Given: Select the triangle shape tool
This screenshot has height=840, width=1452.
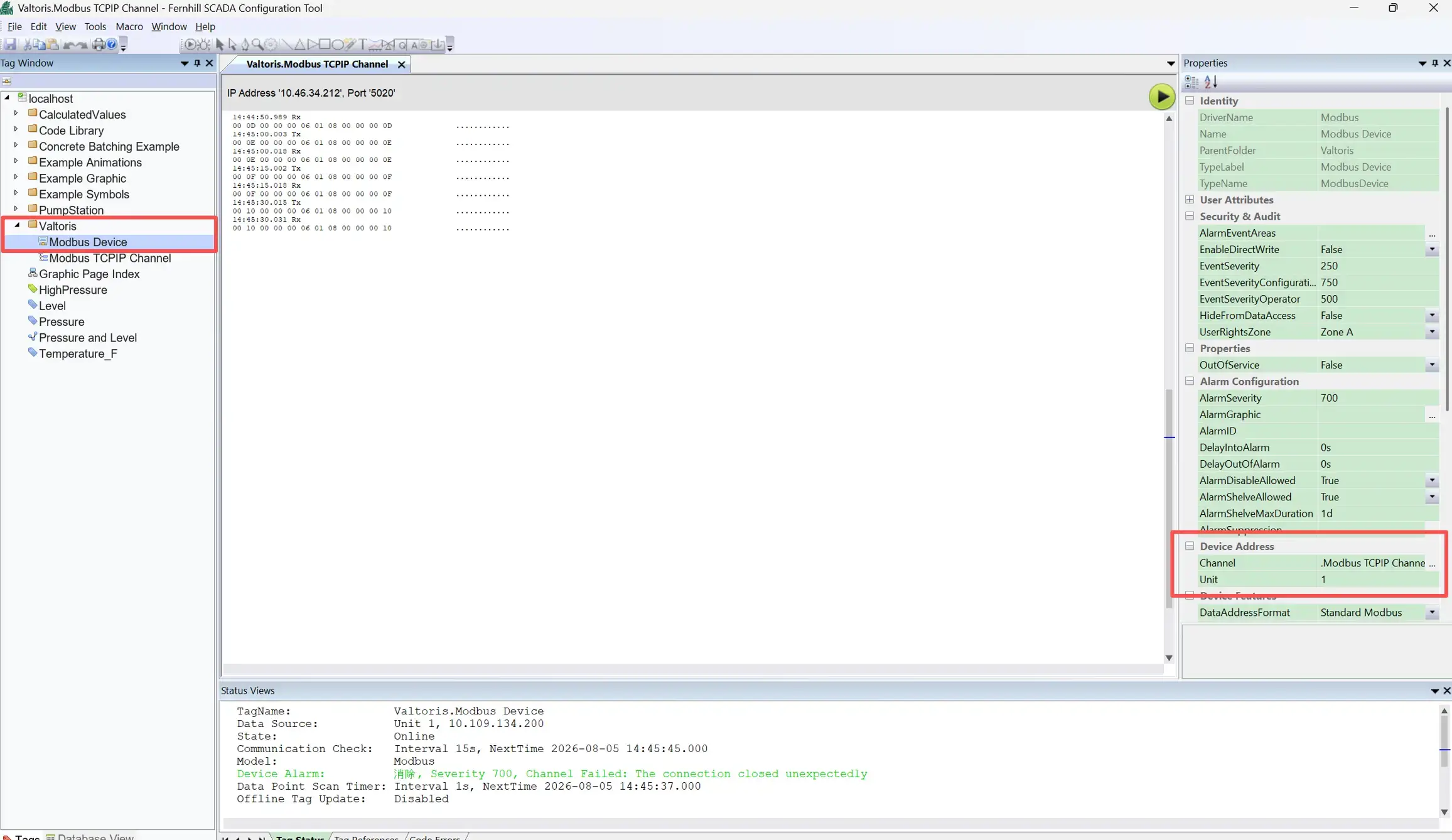Looking at the screenshot, I should pos(299,45).
